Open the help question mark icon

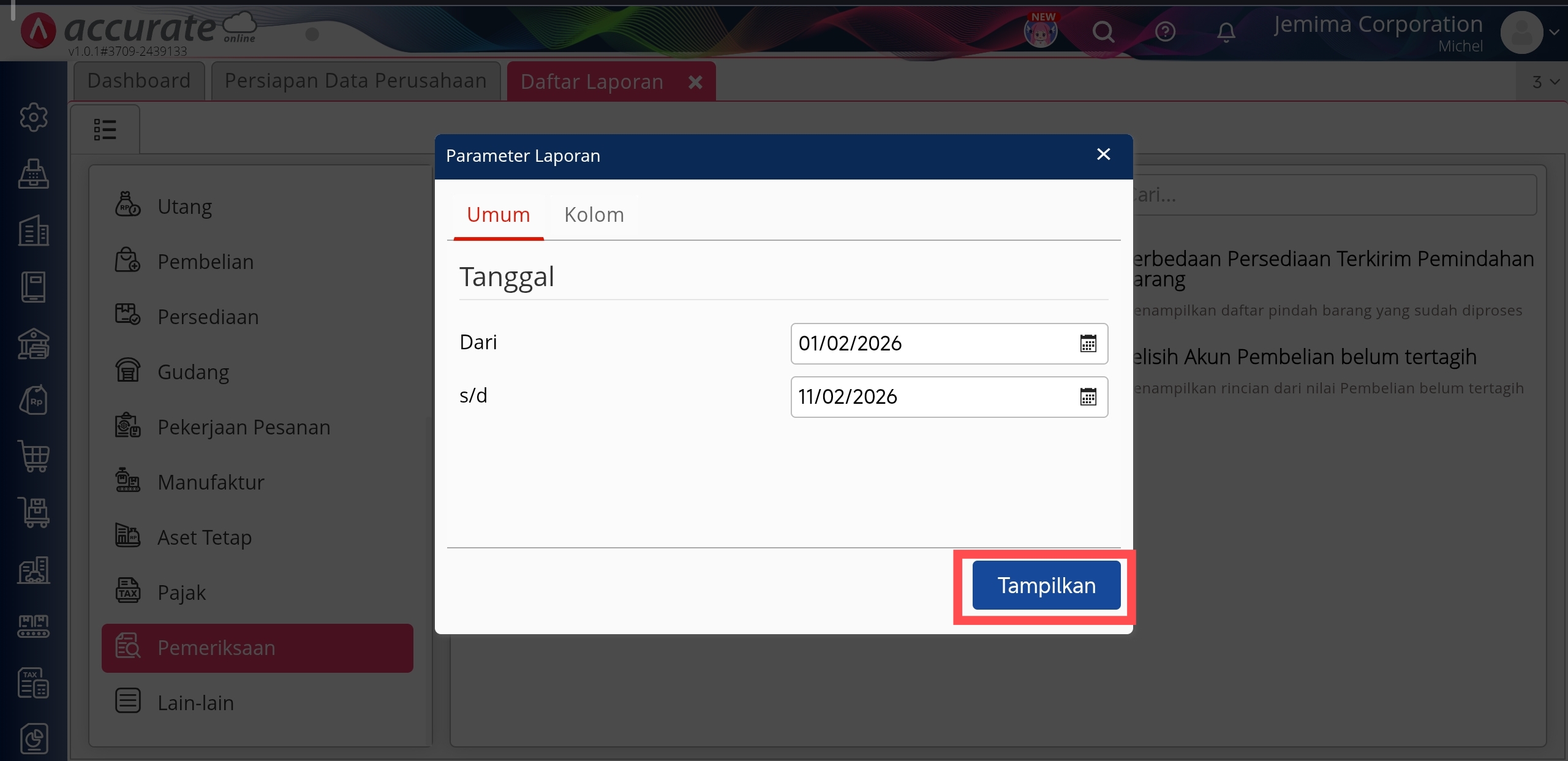pos(1165,31)
